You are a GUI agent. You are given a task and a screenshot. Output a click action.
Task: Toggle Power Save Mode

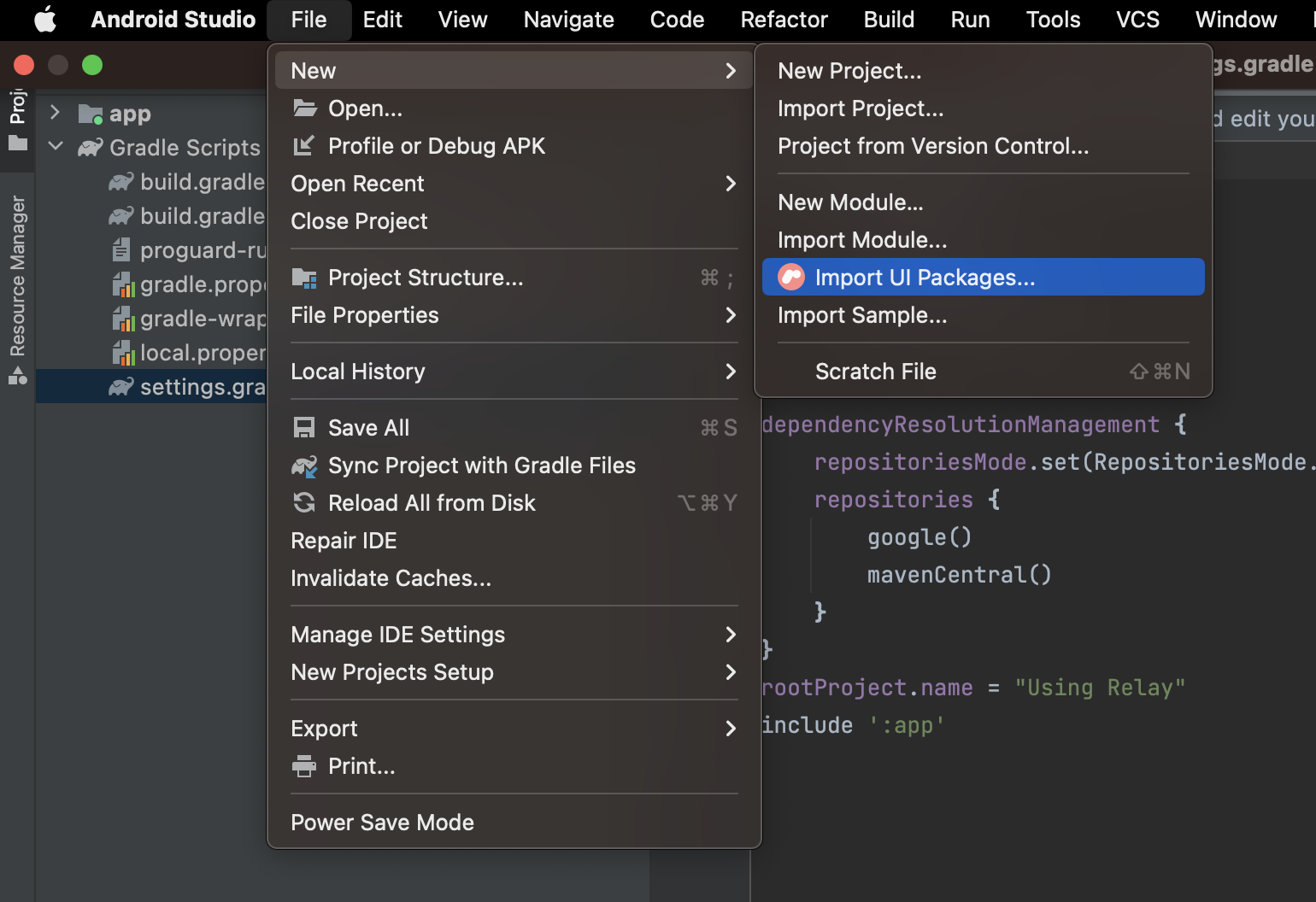[x=514, y=823]
